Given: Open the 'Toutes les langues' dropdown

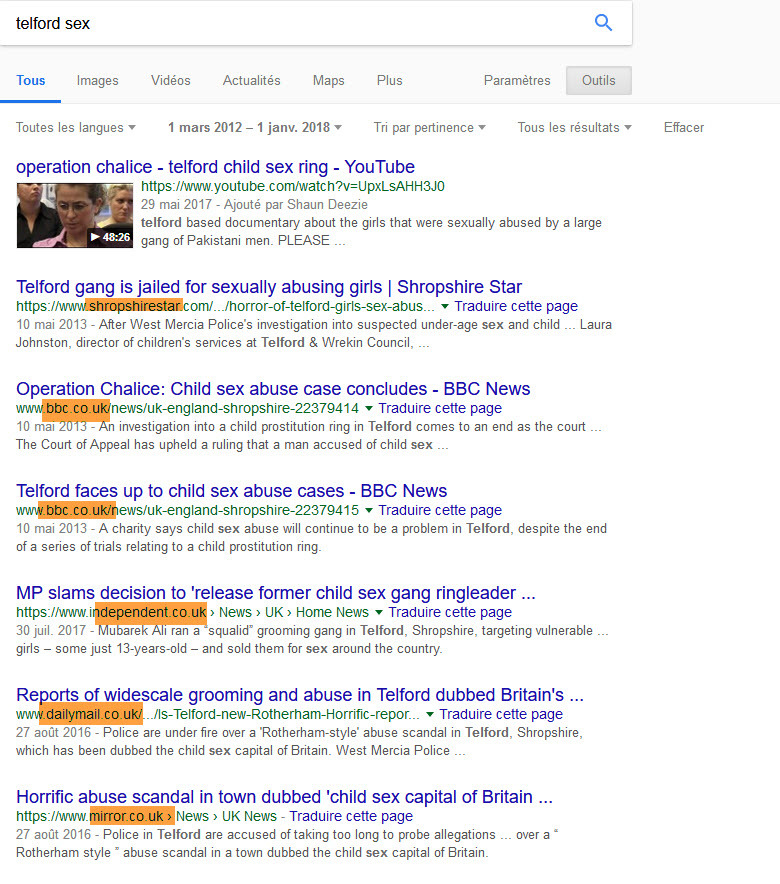Looking at the screenshot, I should click(76, 127).
